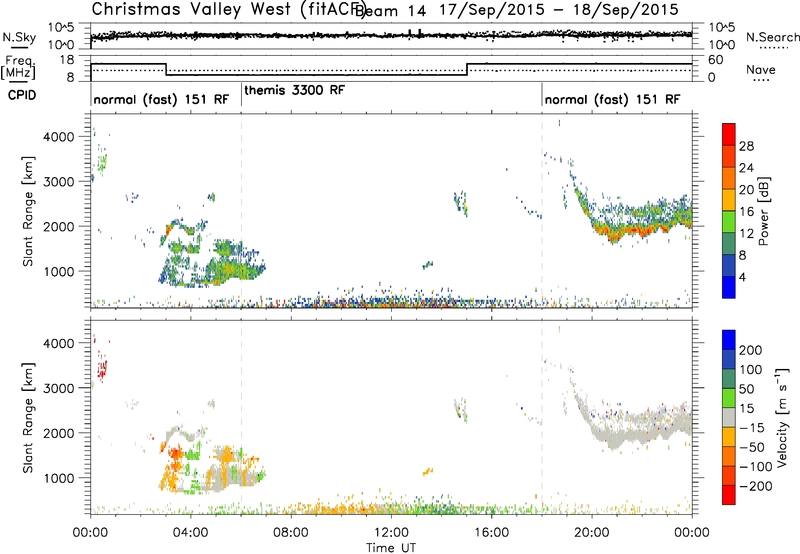The width and height of the screenshot is (800, 554).
Task: Click the Velocity [m s-1] color bar label
Action: (x=782, y=417)
